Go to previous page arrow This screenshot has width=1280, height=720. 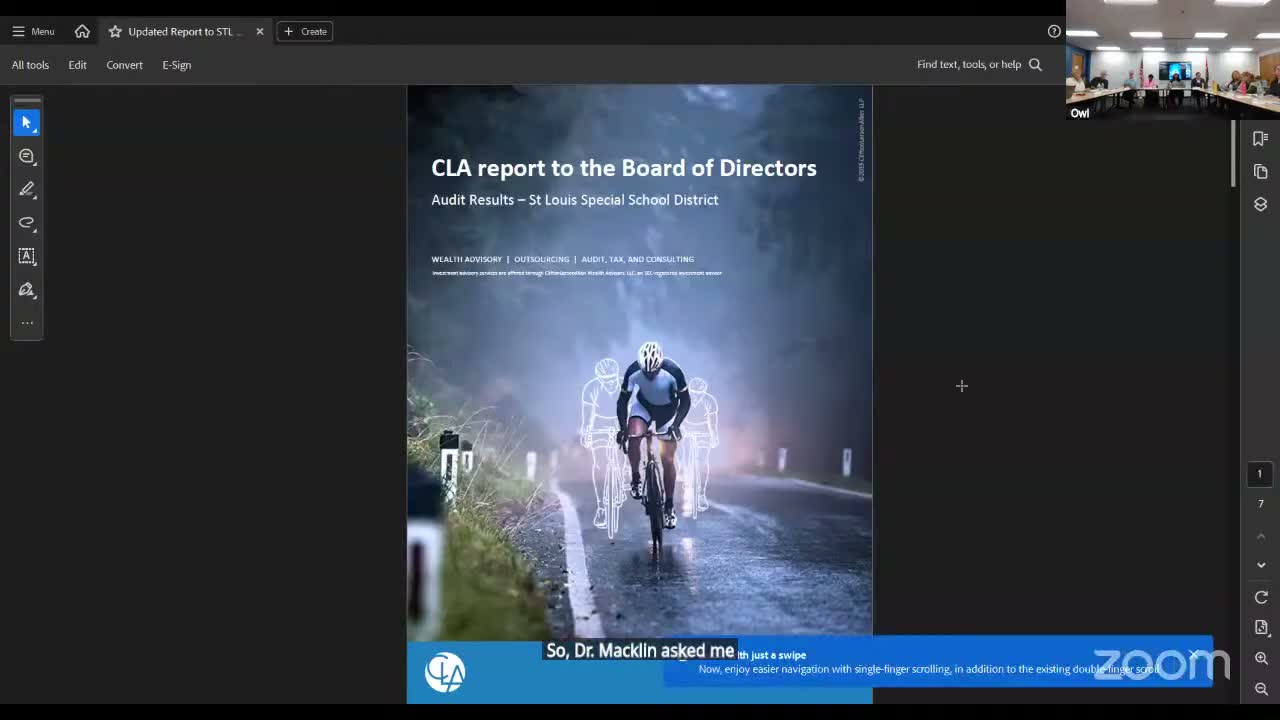tap(1261, 537)
